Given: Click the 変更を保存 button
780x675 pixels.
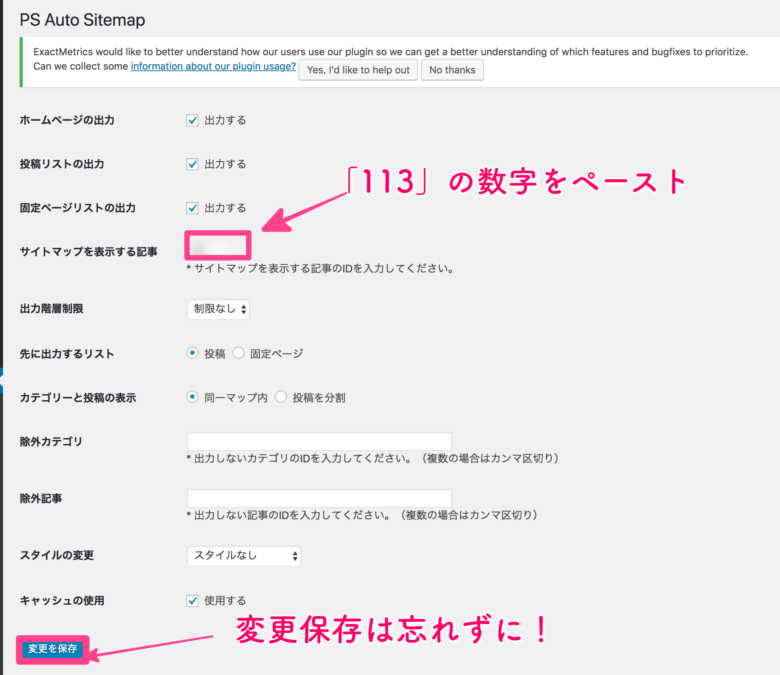Looking at the screenshot, I should (53, 649).
